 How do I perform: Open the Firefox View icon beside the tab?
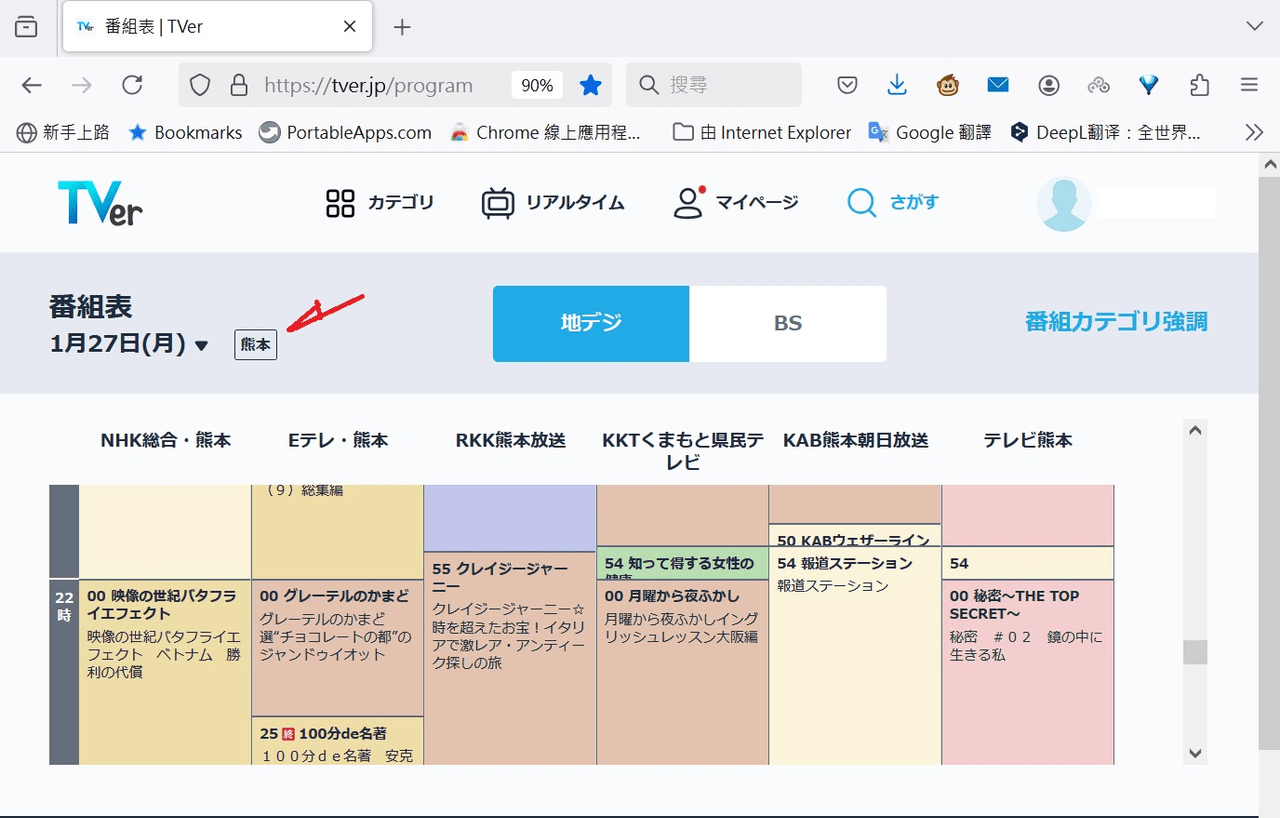pyautogui.click(x=27, y=27)
